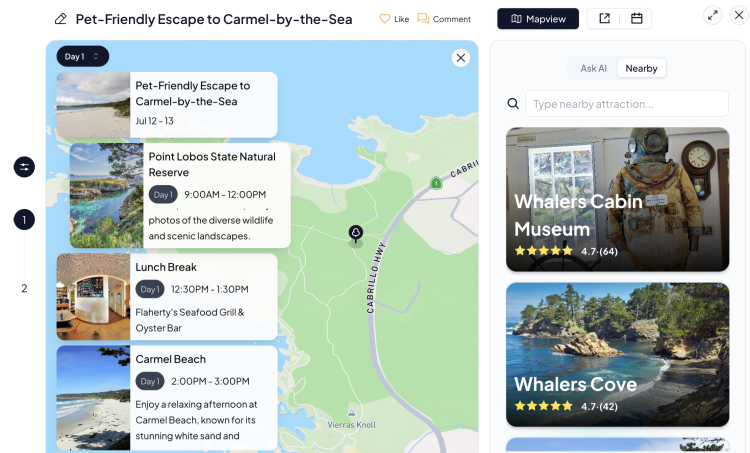Click the tree map pin marker
The image size is (750, 453).
pyautogui.click(x=355, y=234)
